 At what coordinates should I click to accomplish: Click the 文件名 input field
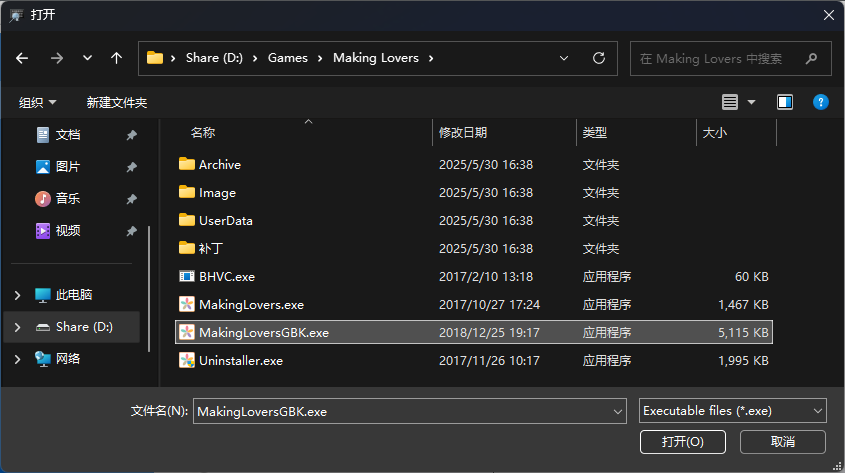401,411
